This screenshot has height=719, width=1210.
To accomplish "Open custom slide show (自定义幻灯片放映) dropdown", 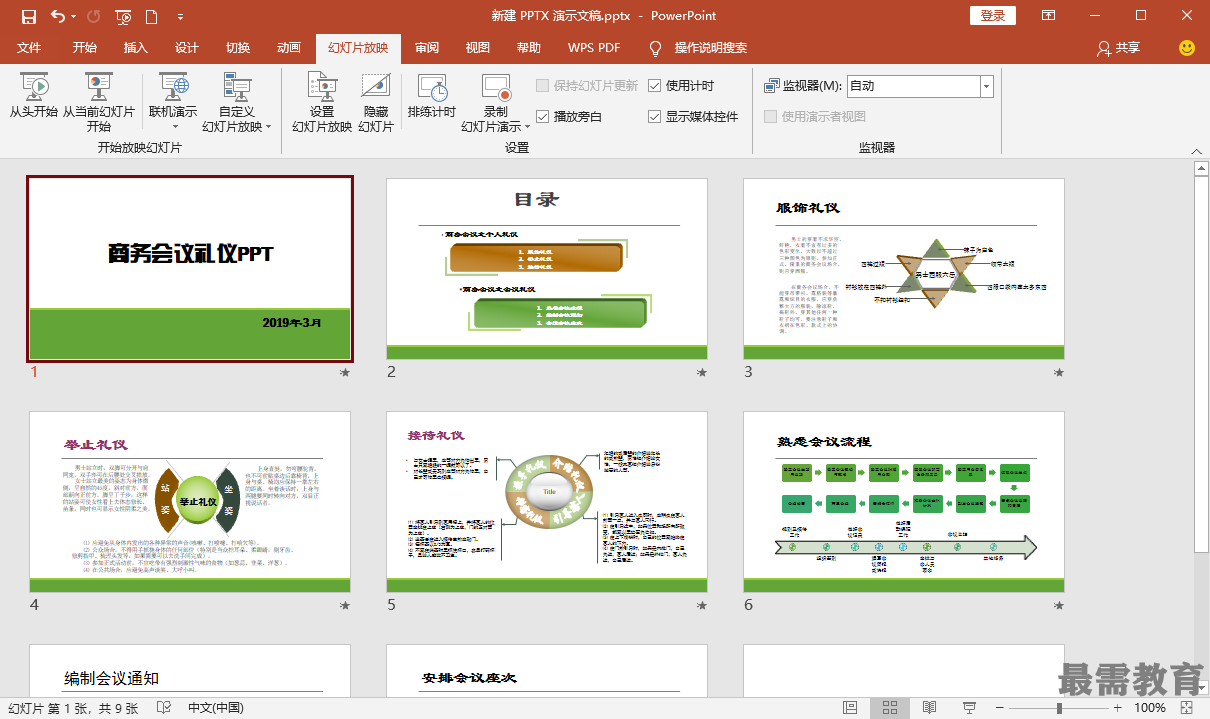I will click(237, 103).
